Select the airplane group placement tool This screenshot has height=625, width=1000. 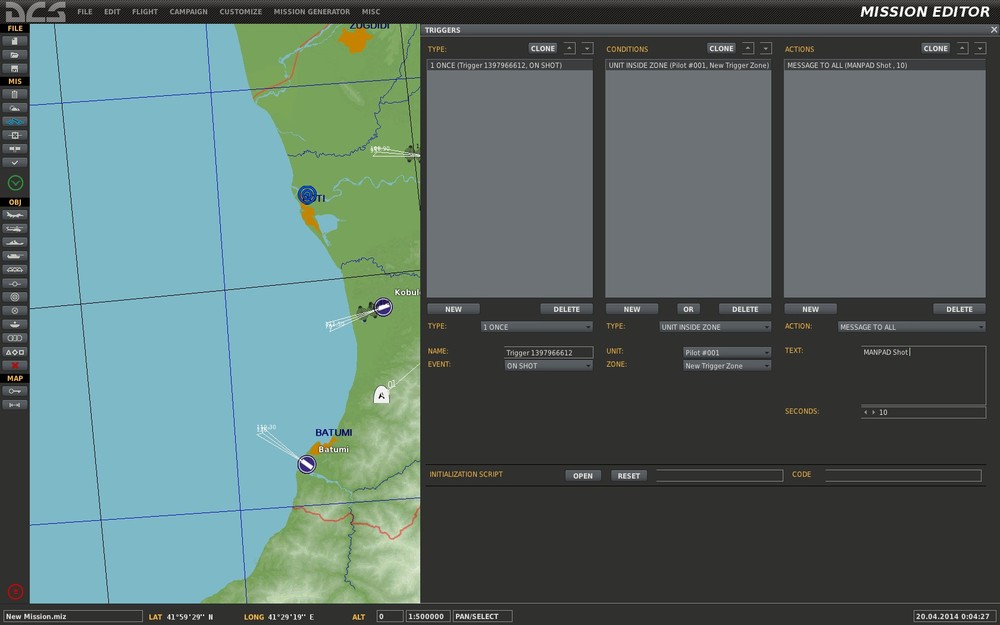[x=15, y=215]
